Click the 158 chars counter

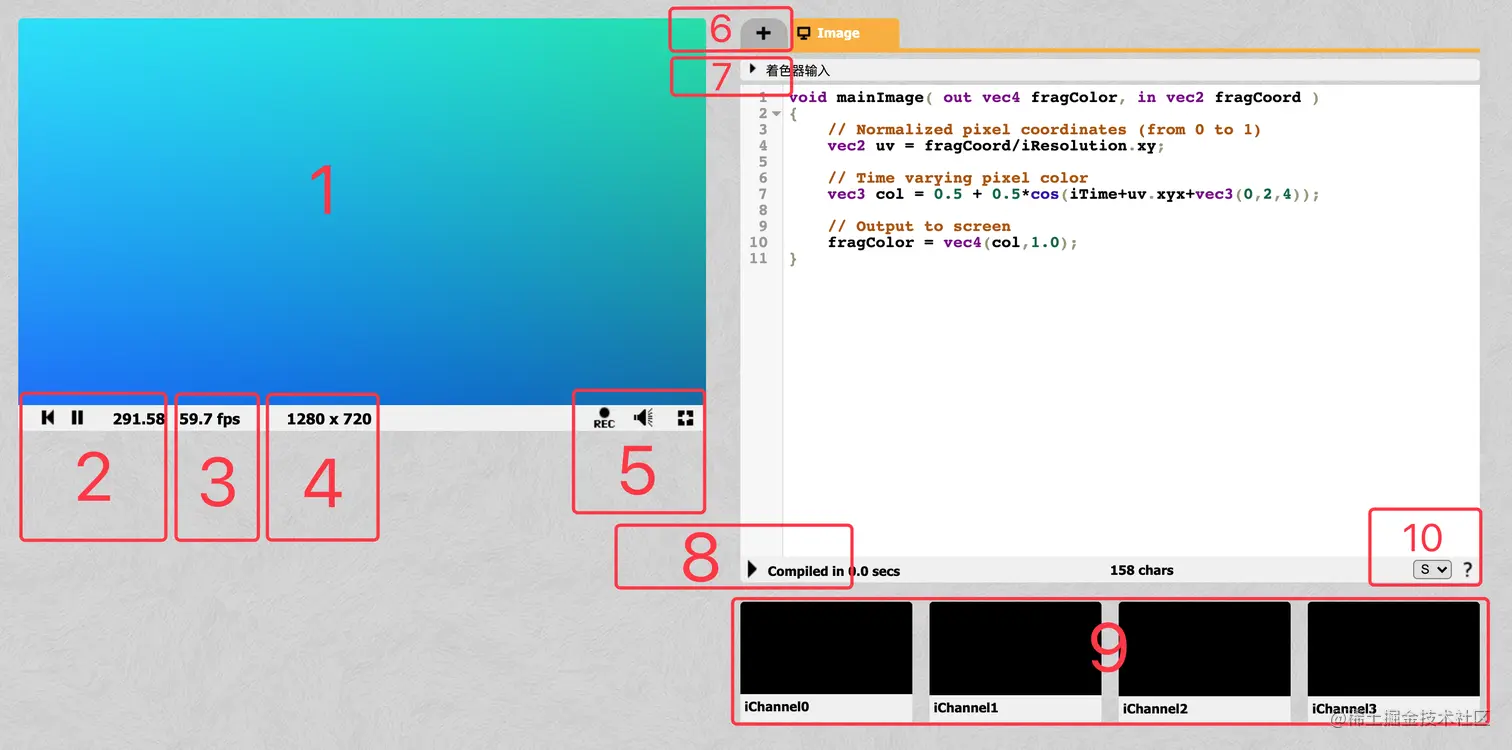pyautogui.click(x=1142, y=570)
